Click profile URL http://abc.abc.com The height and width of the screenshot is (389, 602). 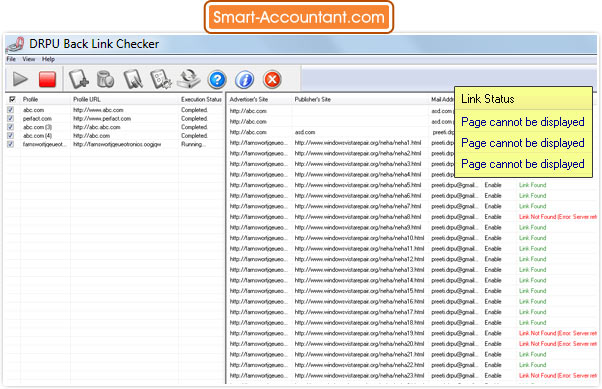click(97, 127)
